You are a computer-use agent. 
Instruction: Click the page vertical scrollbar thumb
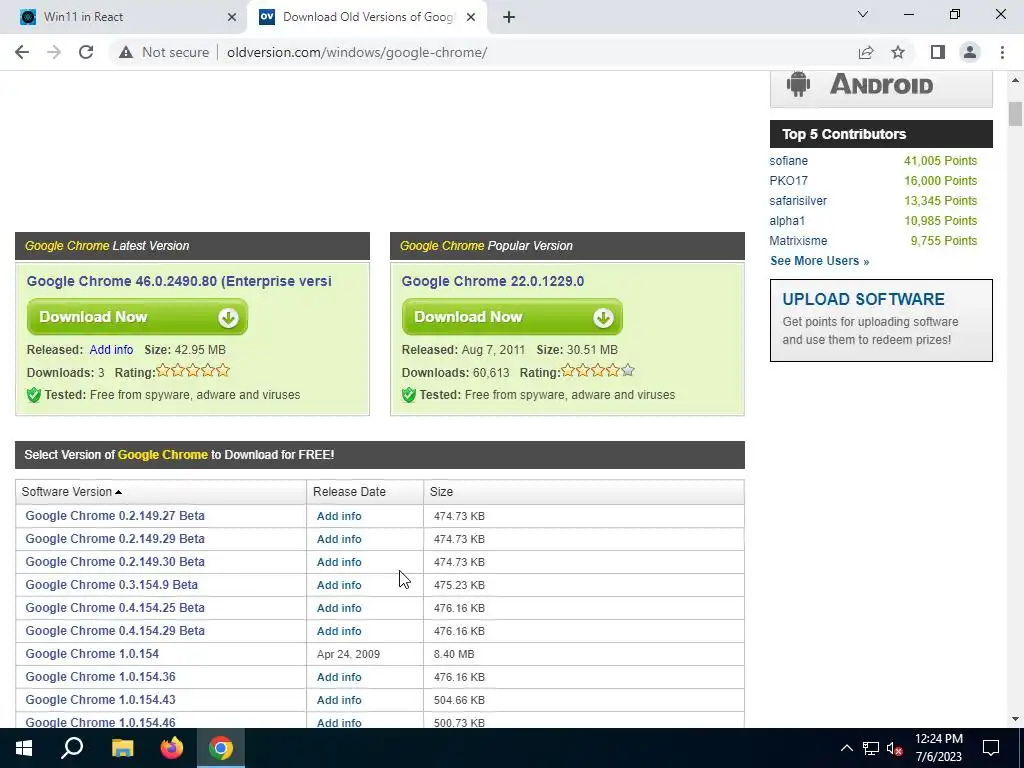(x=1015, y=114)
